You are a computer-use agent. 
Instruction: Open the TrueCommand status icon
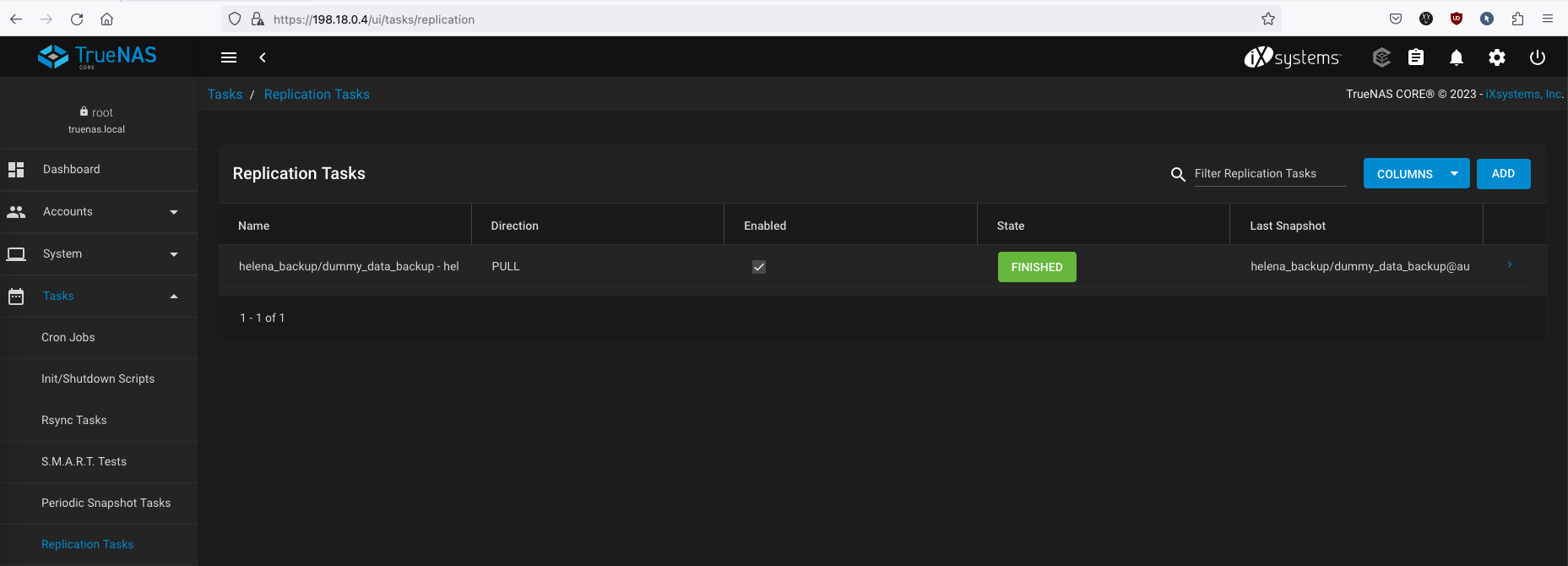tap(1381, 57)
